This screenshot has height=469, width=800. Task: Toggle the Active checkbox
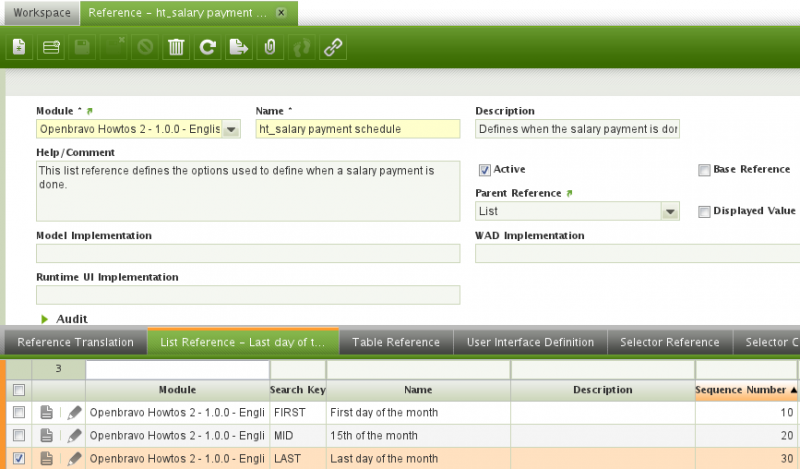[x=485, y=170]
